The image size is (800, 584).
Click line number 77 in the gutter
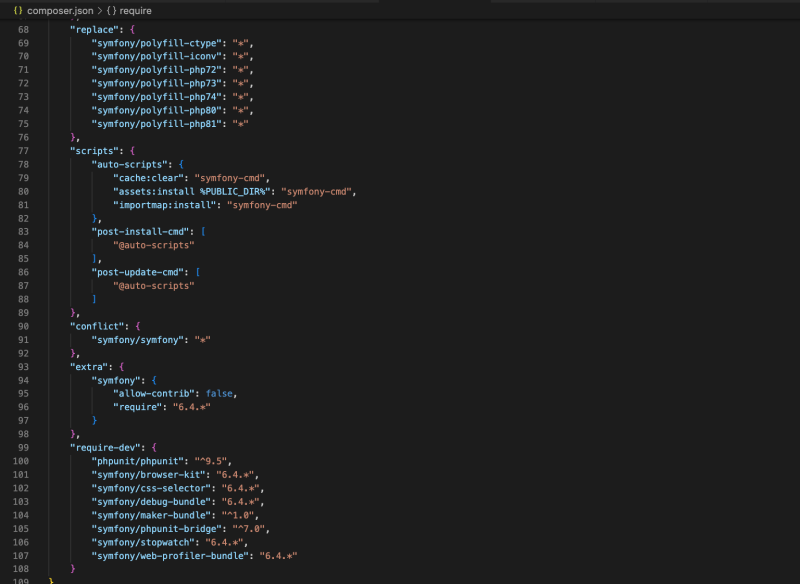[23, 151]
